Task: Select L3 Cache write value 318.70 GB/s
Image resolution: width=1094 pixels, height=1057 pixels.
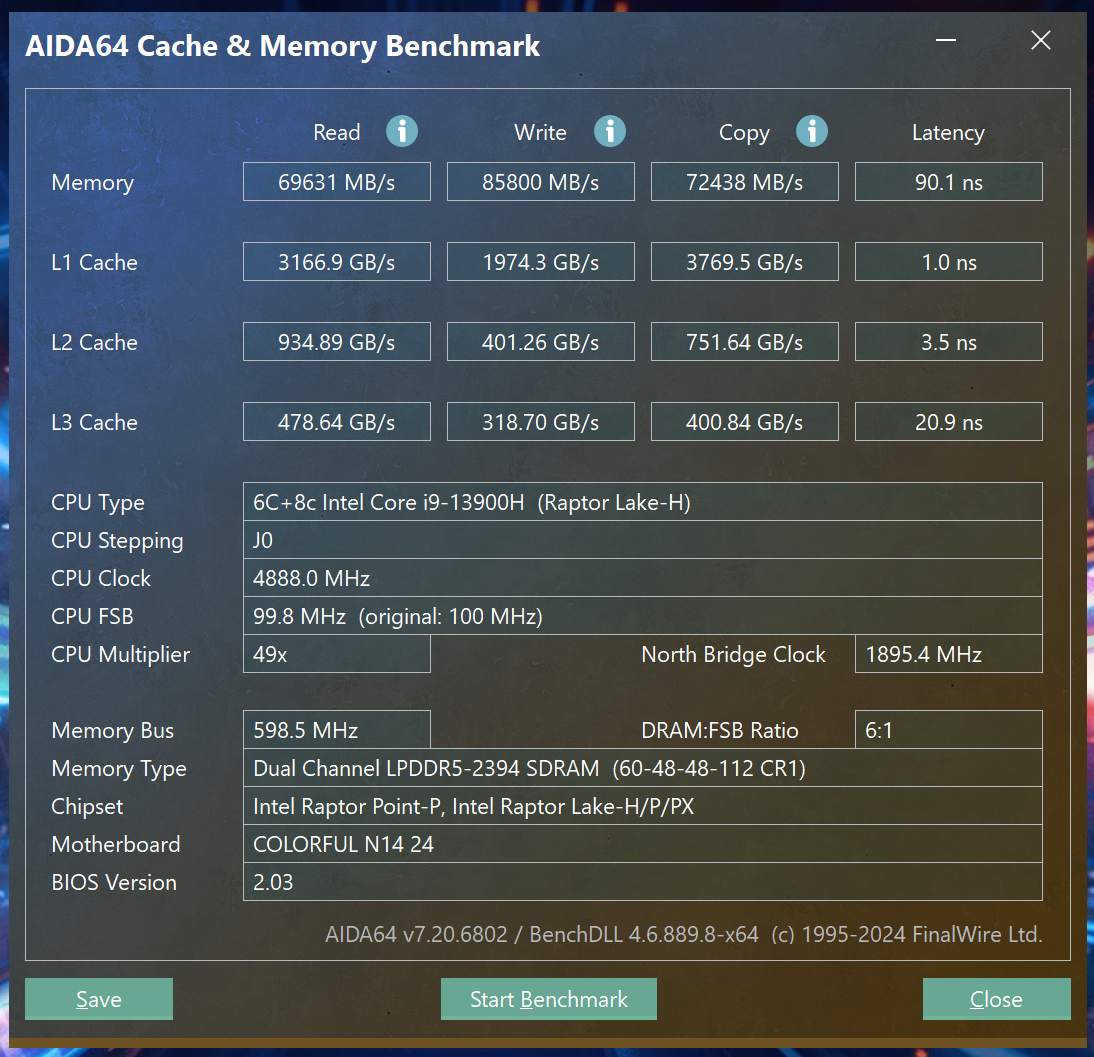Action: point(541,422)
